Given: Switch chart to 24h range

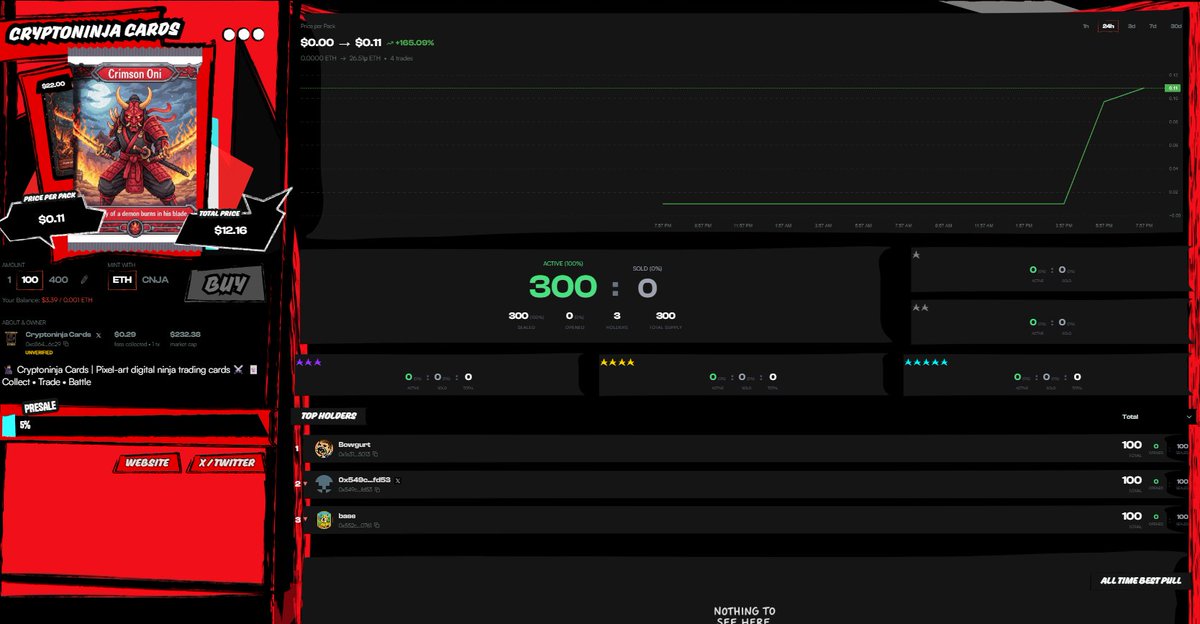Looking at the screenshot, I should click(x=1108, y=25).
